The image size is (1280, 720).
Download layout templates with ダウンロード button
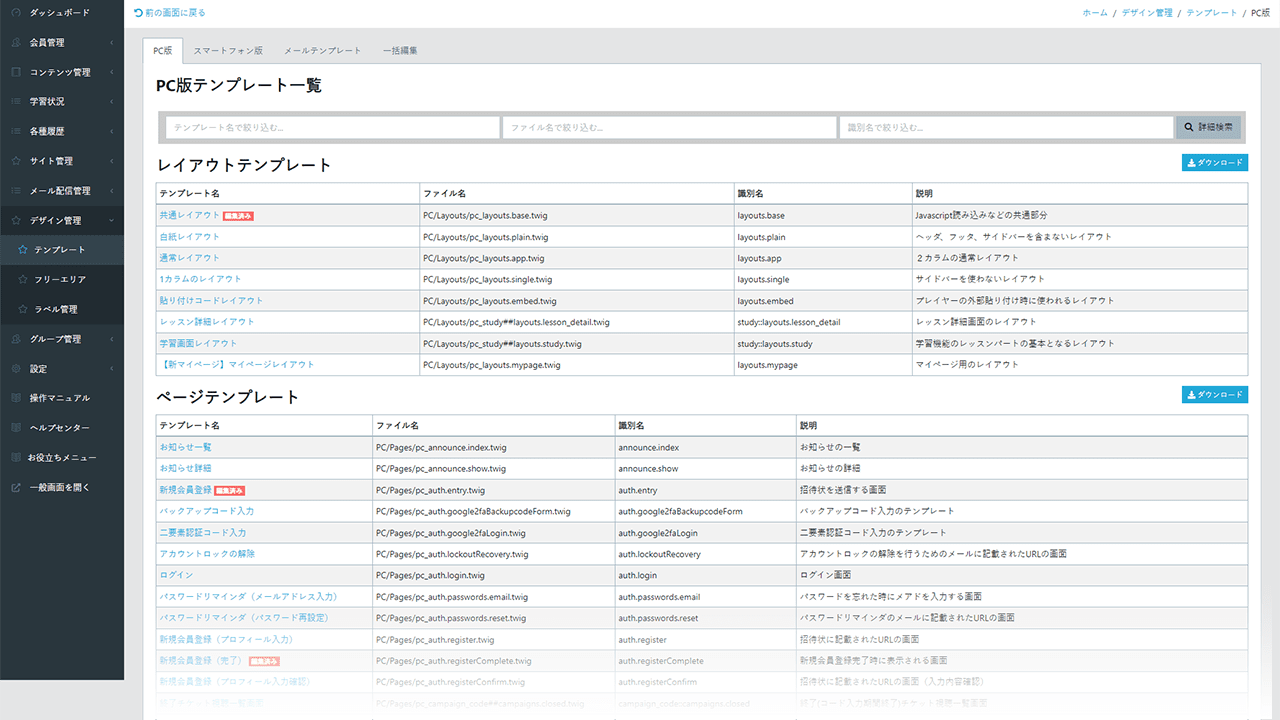(x=1214, y=163)
